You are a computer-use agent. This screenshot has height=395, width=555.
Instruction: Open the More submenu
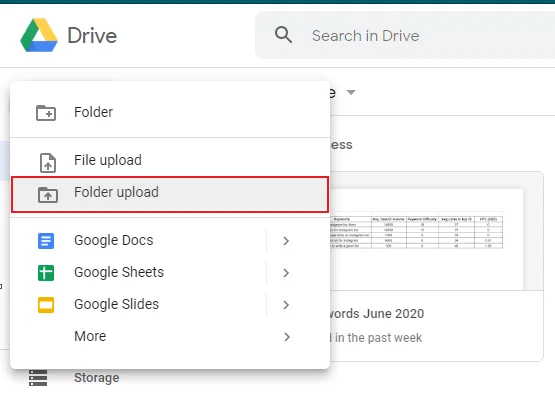point(170,336)
